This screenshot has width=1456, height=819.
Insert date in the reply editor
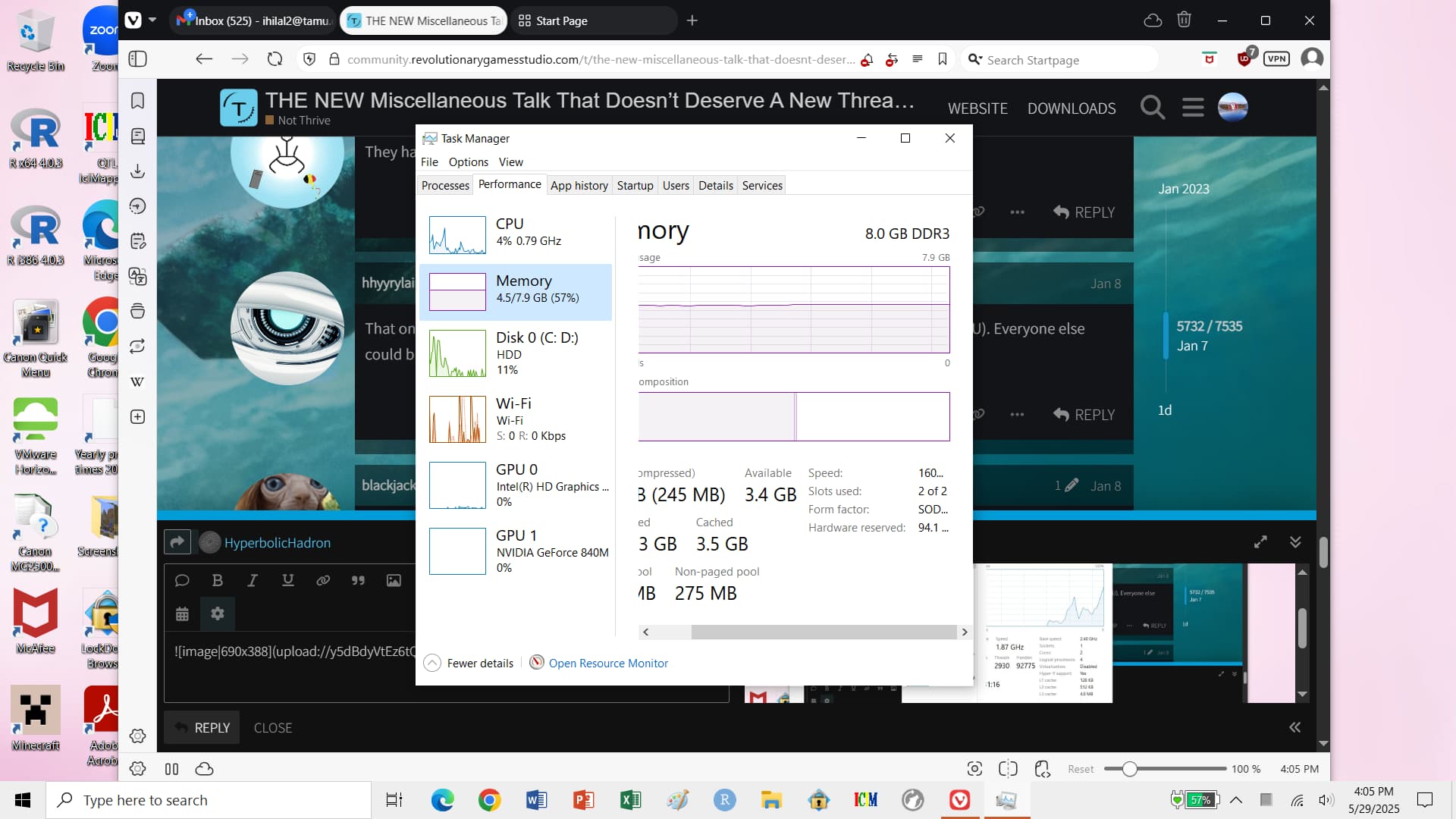pyautogui.click(x=182, y=614)
